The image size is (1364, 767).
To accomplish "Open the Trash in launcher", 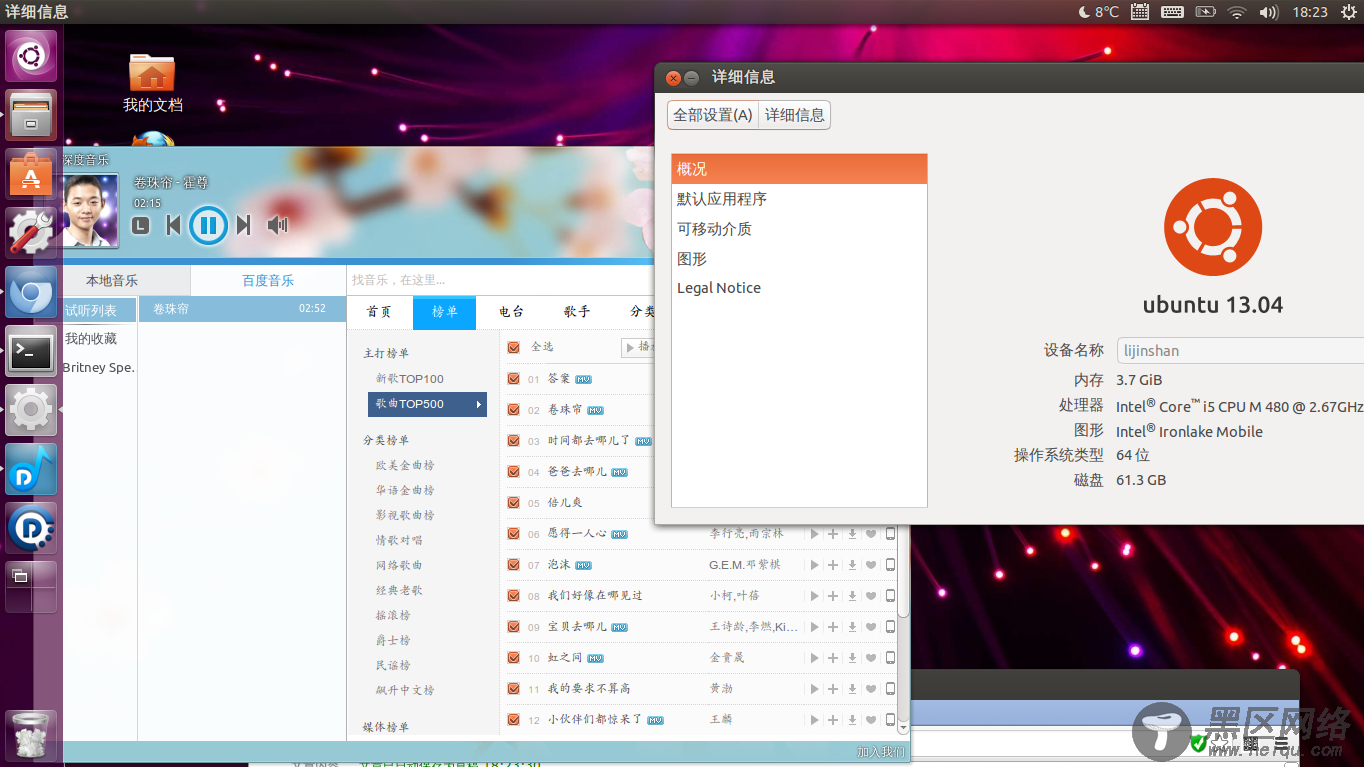I will [x=31, y=737].
